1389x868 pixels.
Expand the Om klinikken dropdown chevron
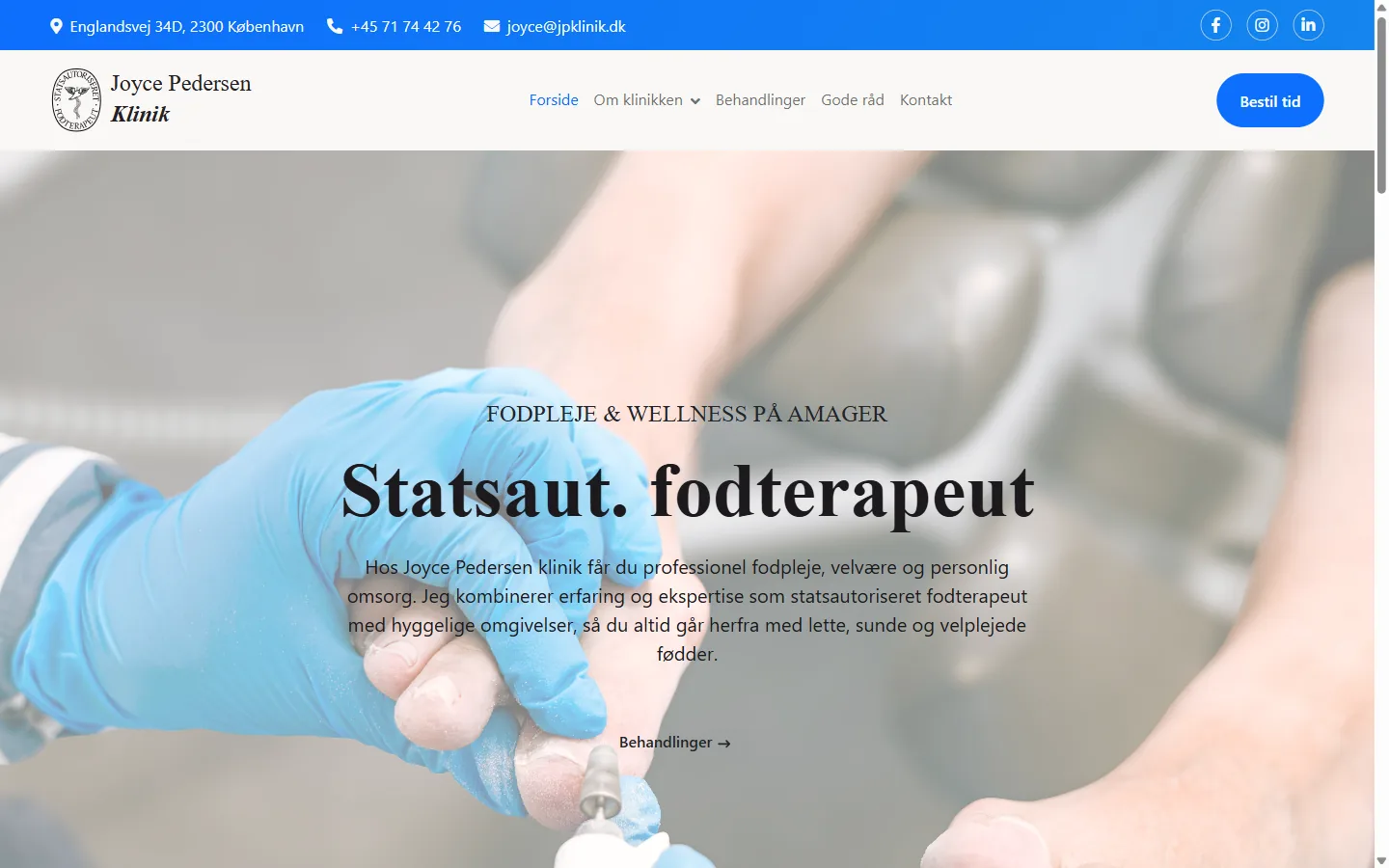tap(694, 101)
